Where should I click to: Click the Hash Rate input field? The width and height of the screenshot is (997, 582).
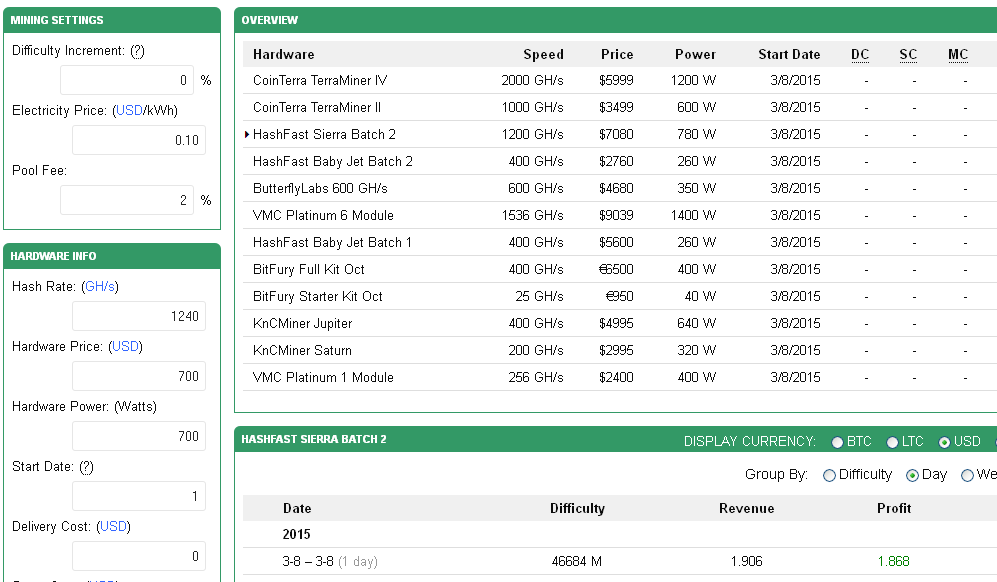tap(139, 316)
